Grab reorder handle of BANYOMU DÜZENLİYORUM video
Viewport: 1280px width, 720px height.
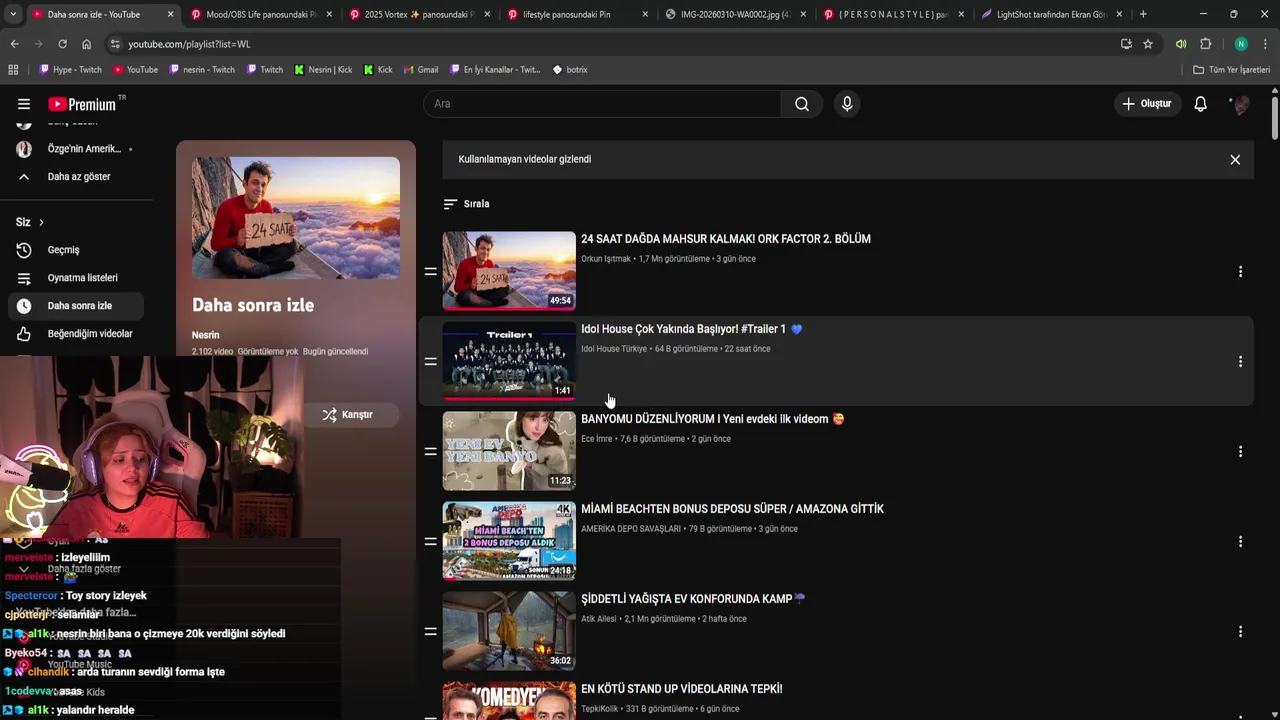point(430,451)
